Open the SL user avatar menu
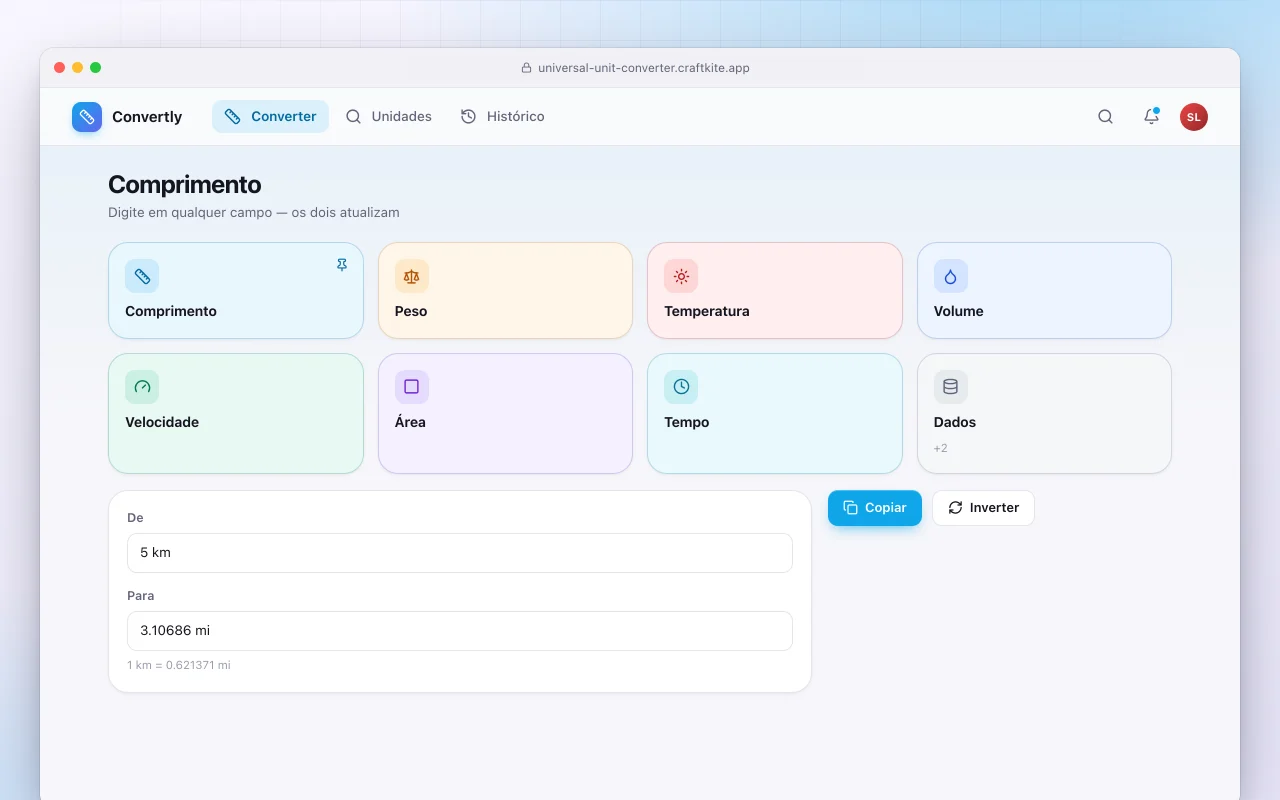This screenshot has height=800, width=1280. click(x=1194, y=117)
